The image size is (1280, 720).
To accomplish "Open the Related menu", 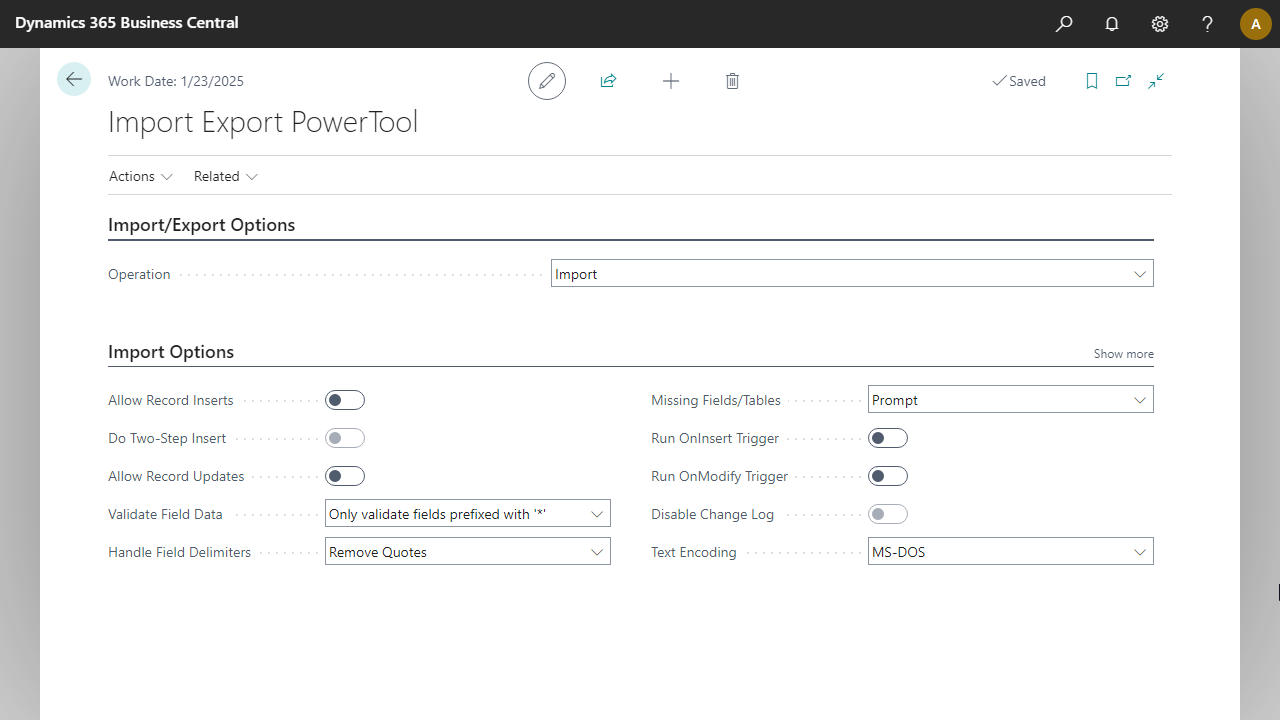I will tap(226, 176).
